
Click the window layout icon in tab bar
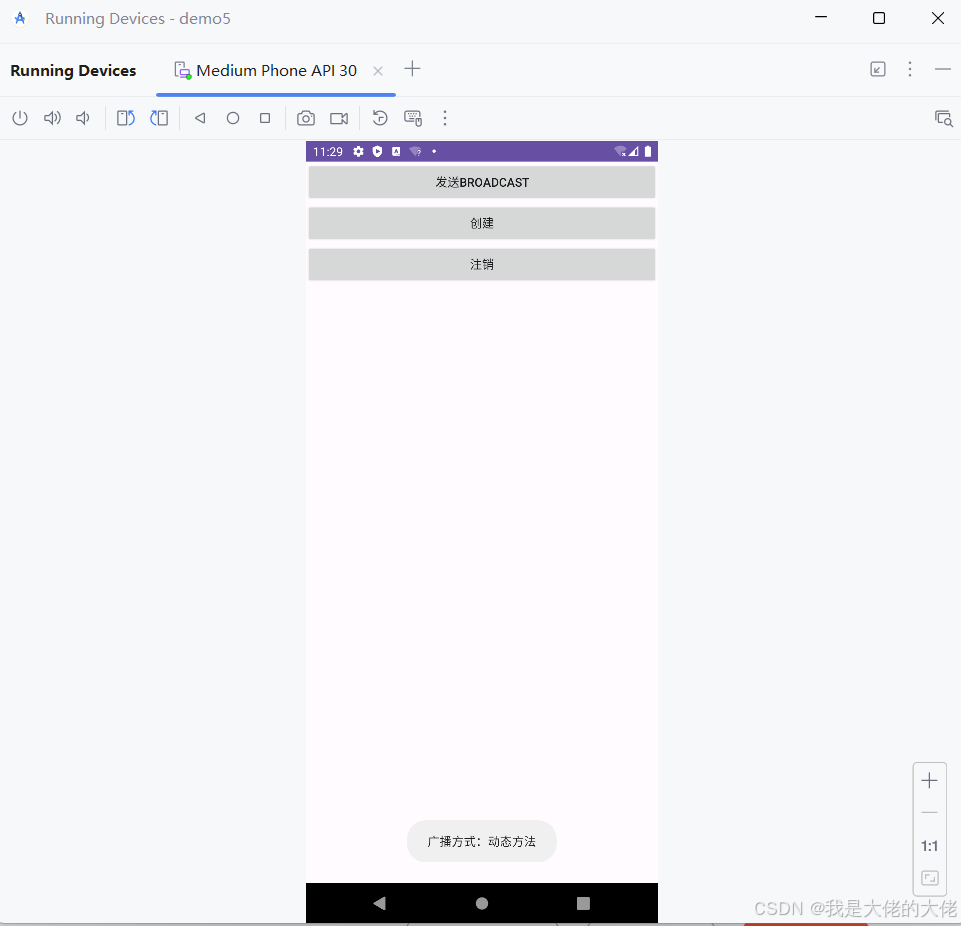point(878,69)
